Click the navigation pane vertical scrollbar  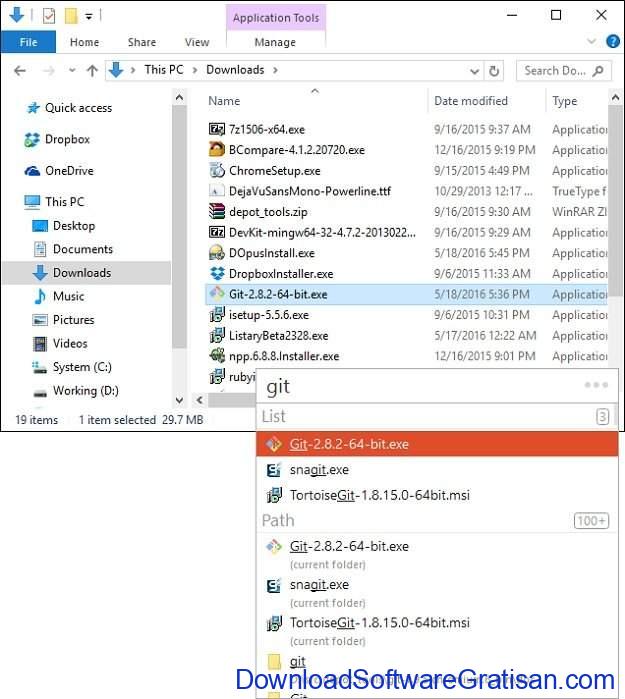point(179,226)
